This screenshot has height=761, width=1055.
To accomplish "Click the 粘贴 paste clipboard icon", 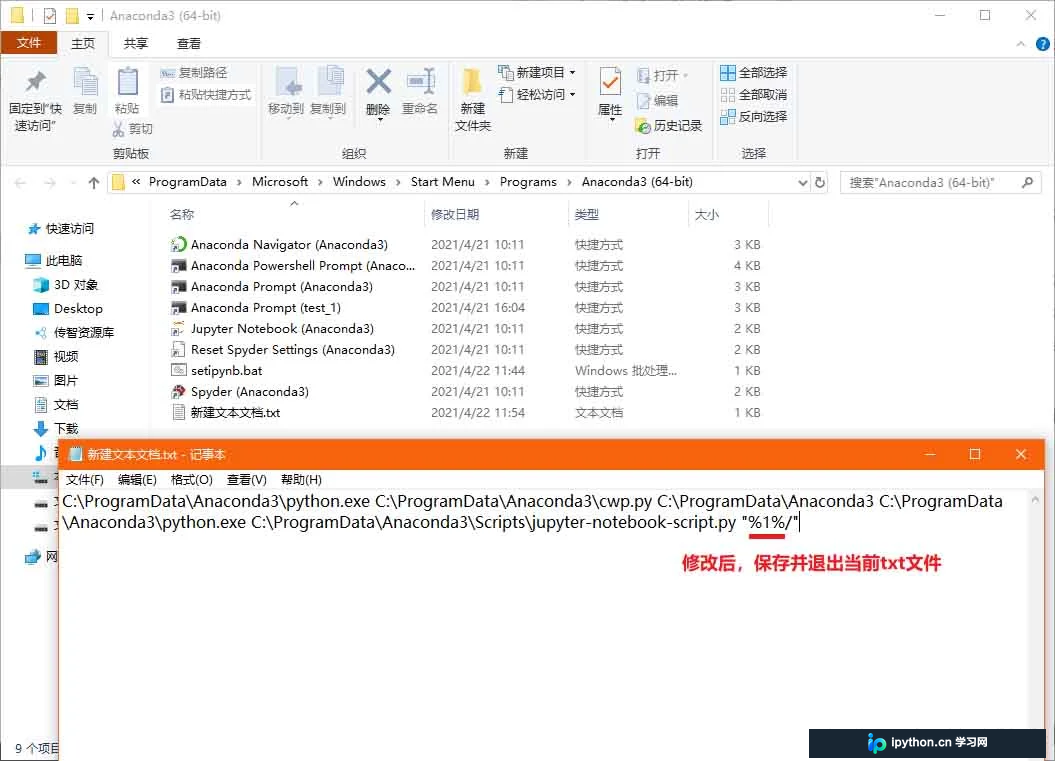I will coord(127,83).
